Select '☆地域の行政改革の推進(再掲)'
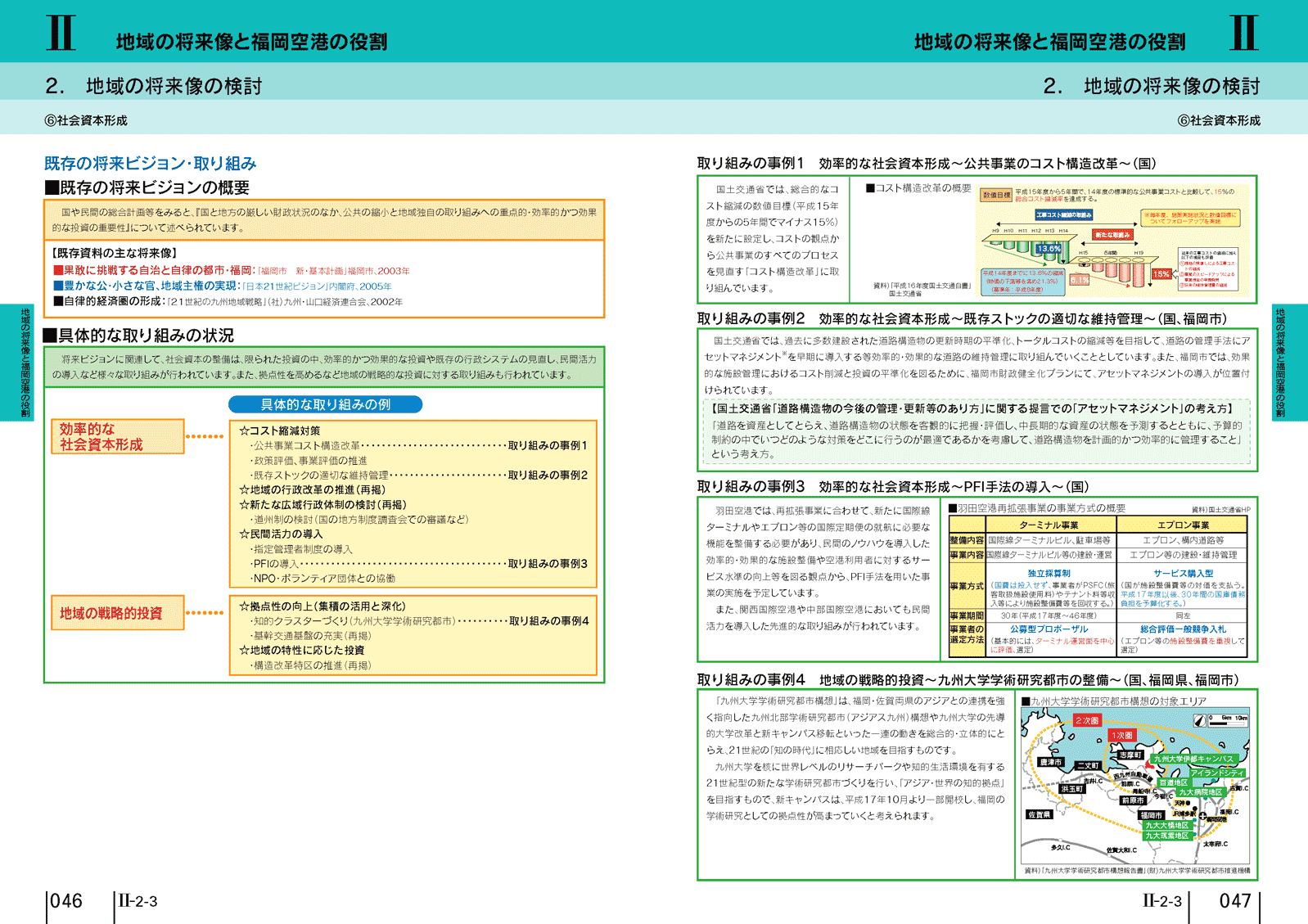The image size is (1308, 924). point(312,489)
